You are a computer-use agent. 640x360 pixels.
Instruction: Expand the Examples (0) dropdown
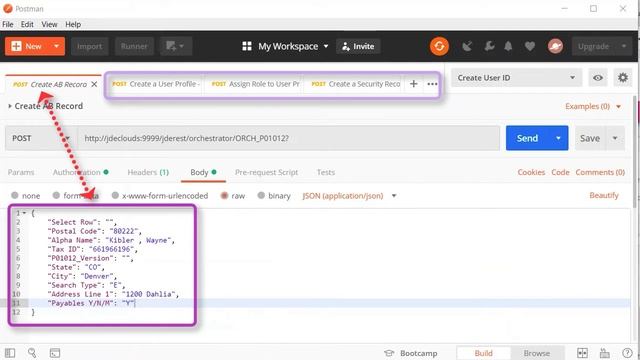[593, 106]
